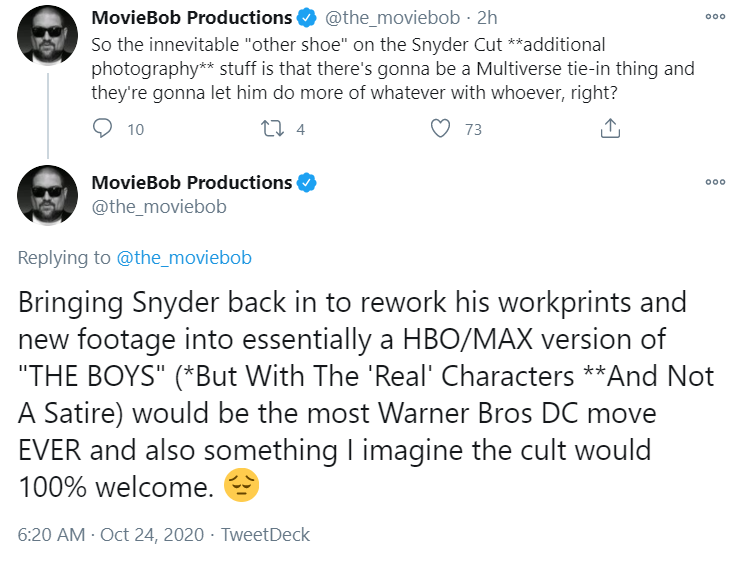Screen dimensions: 740x564
Task: Click the TweetDeck source label
Action: pyautogui.click(x=265, y=535)
